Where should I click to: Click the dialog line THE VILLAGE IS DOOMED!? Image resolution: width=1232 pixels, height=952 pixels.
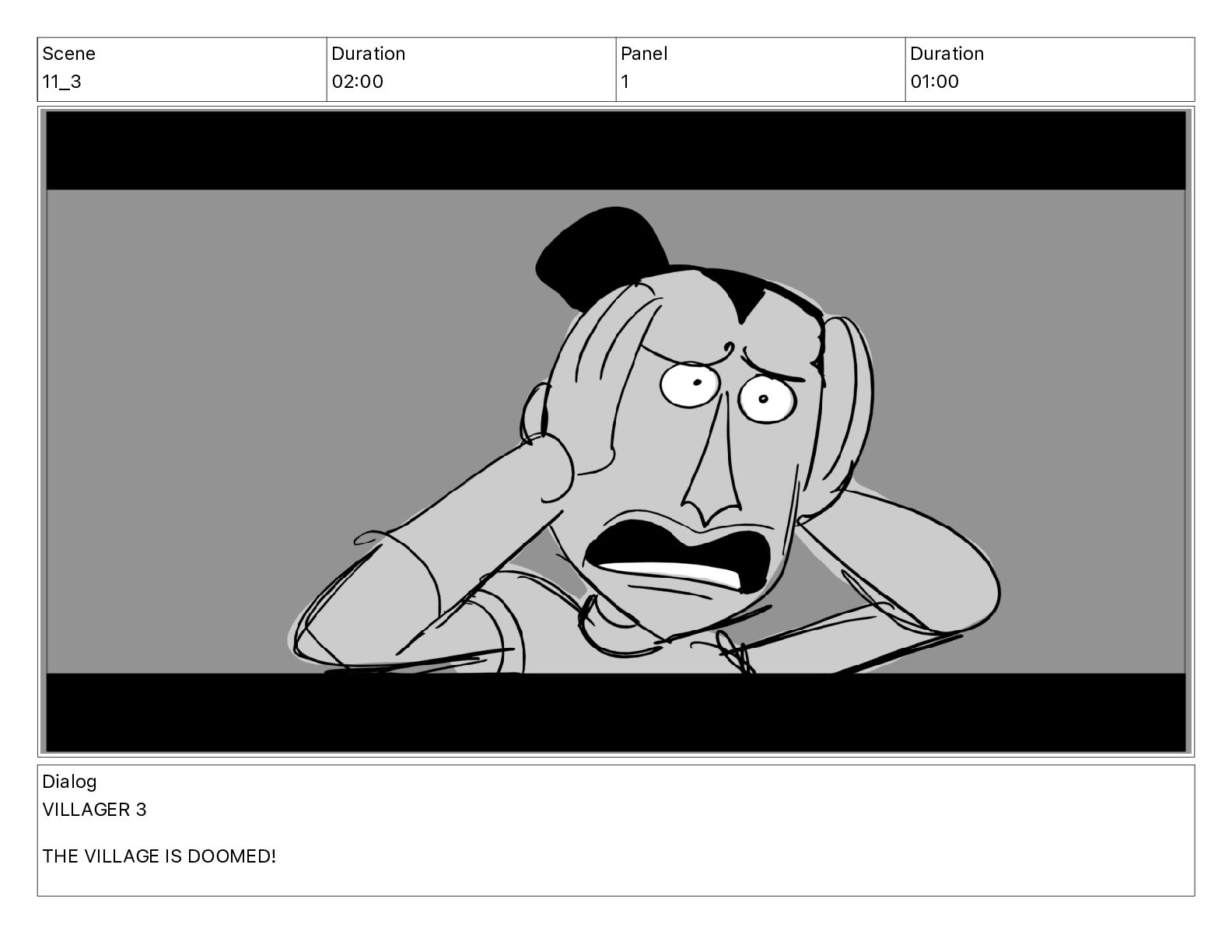tap(159, 856)
